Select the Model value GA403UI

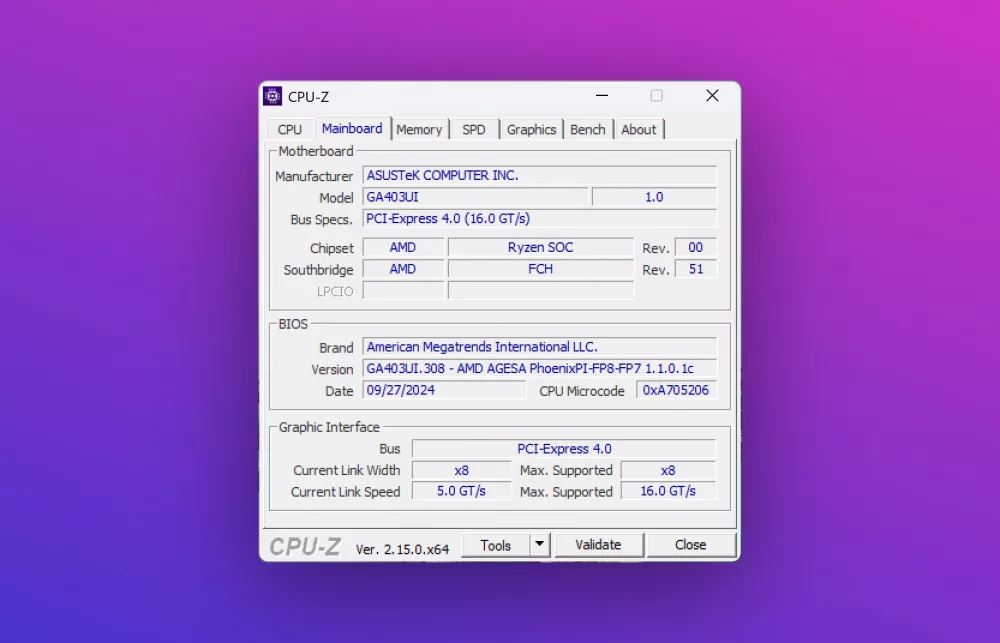pos(476,197)
